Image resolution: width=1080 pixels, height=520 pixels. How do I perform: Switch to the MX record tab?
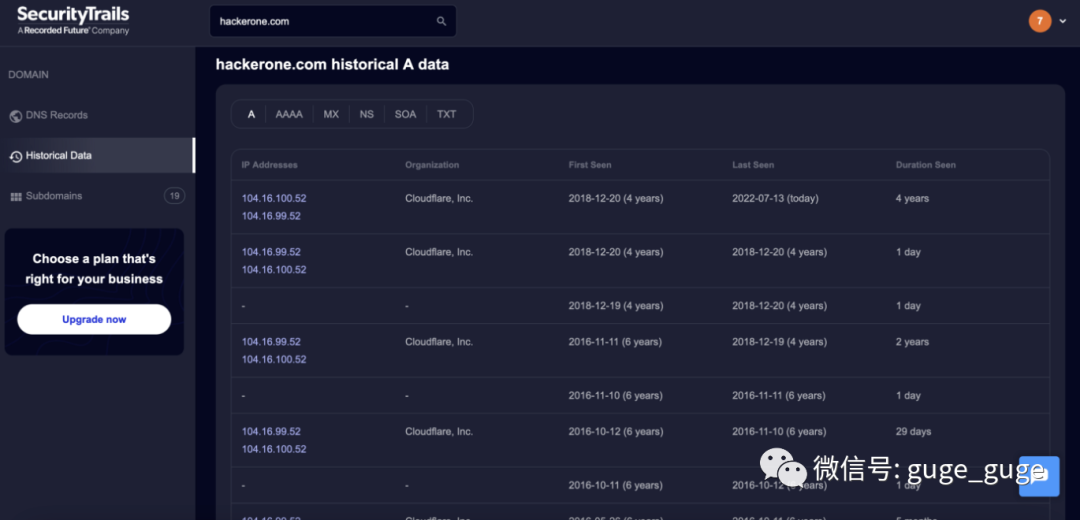tap(331, 114)
